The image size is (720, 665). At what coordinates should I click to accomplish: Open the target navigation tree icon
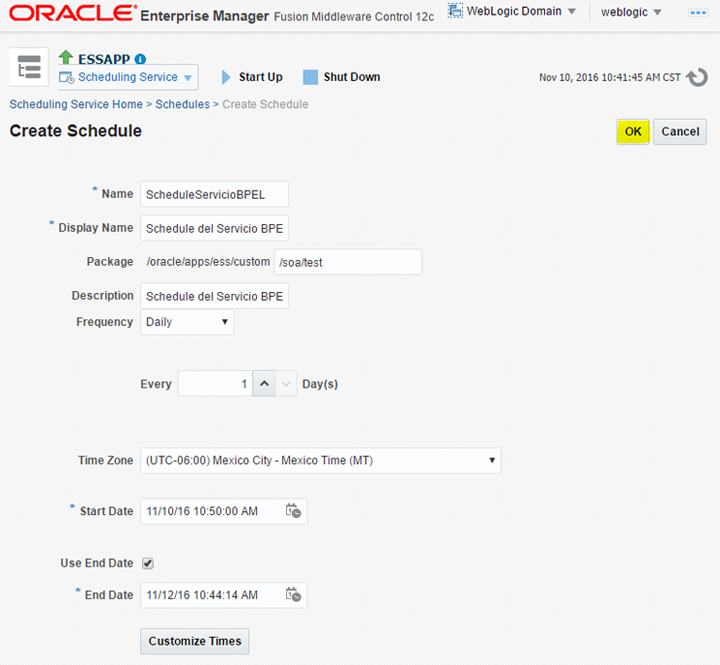click(29, 67)
